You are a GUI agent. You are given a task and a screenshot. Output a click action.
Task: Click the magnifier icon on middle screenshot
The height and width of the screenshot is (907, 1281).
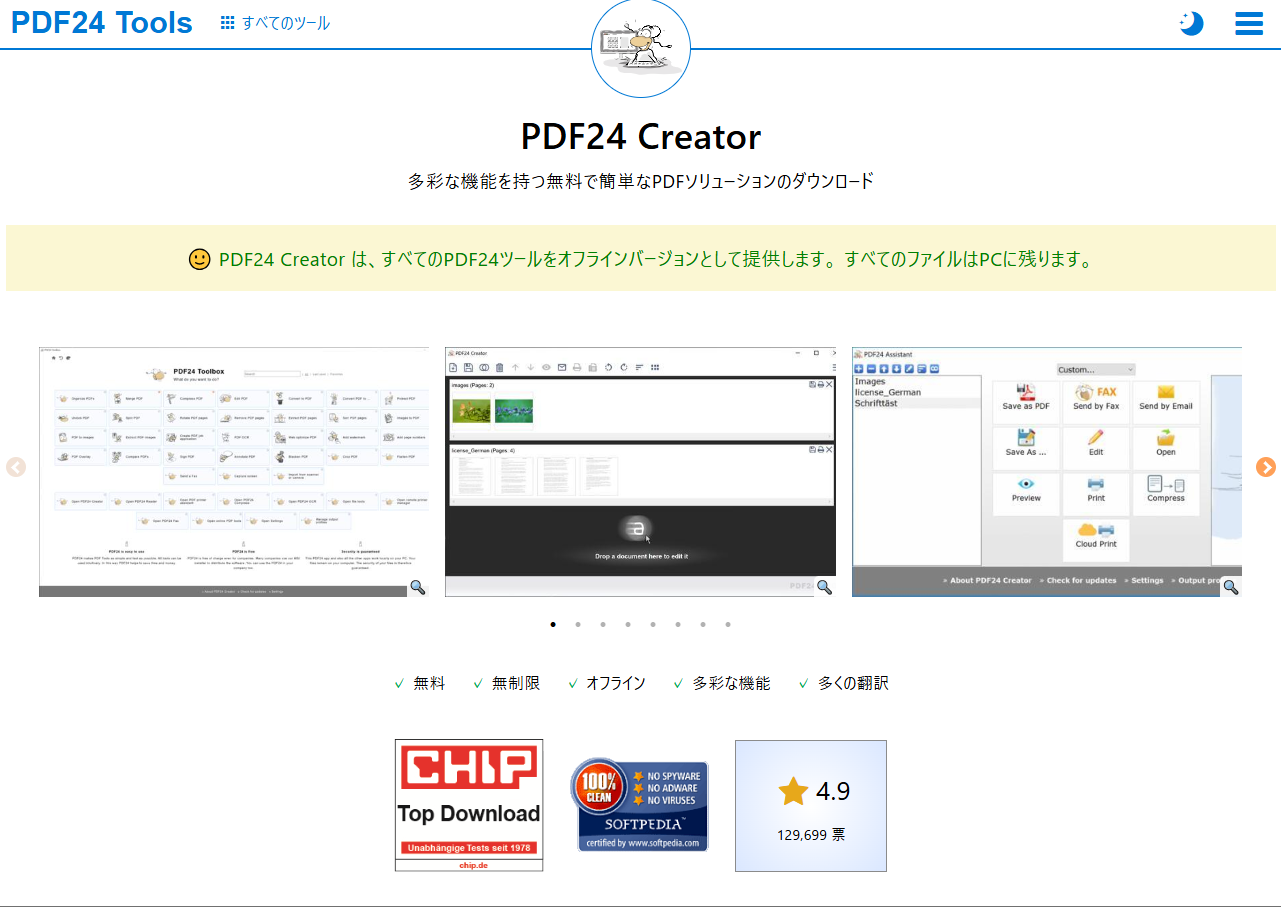[x=823, y=587]
